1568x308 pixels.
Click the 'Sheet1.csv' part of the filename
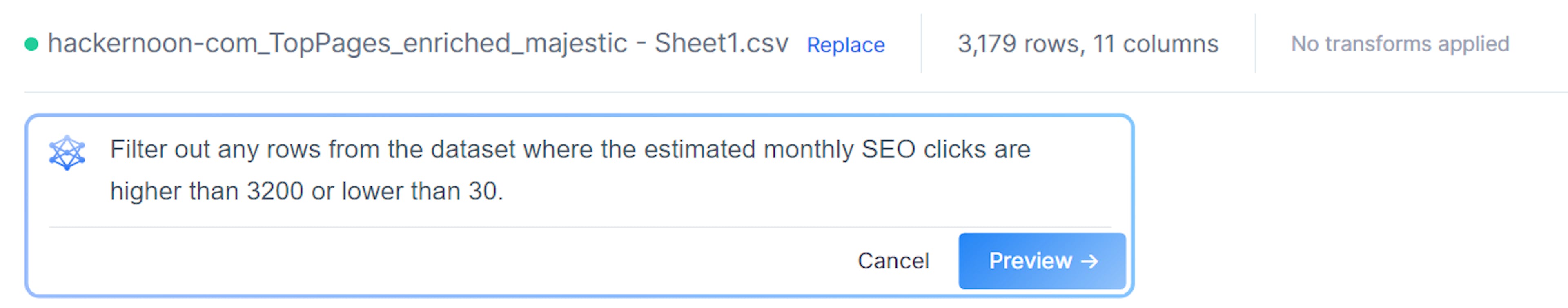[x=721, y=43]
